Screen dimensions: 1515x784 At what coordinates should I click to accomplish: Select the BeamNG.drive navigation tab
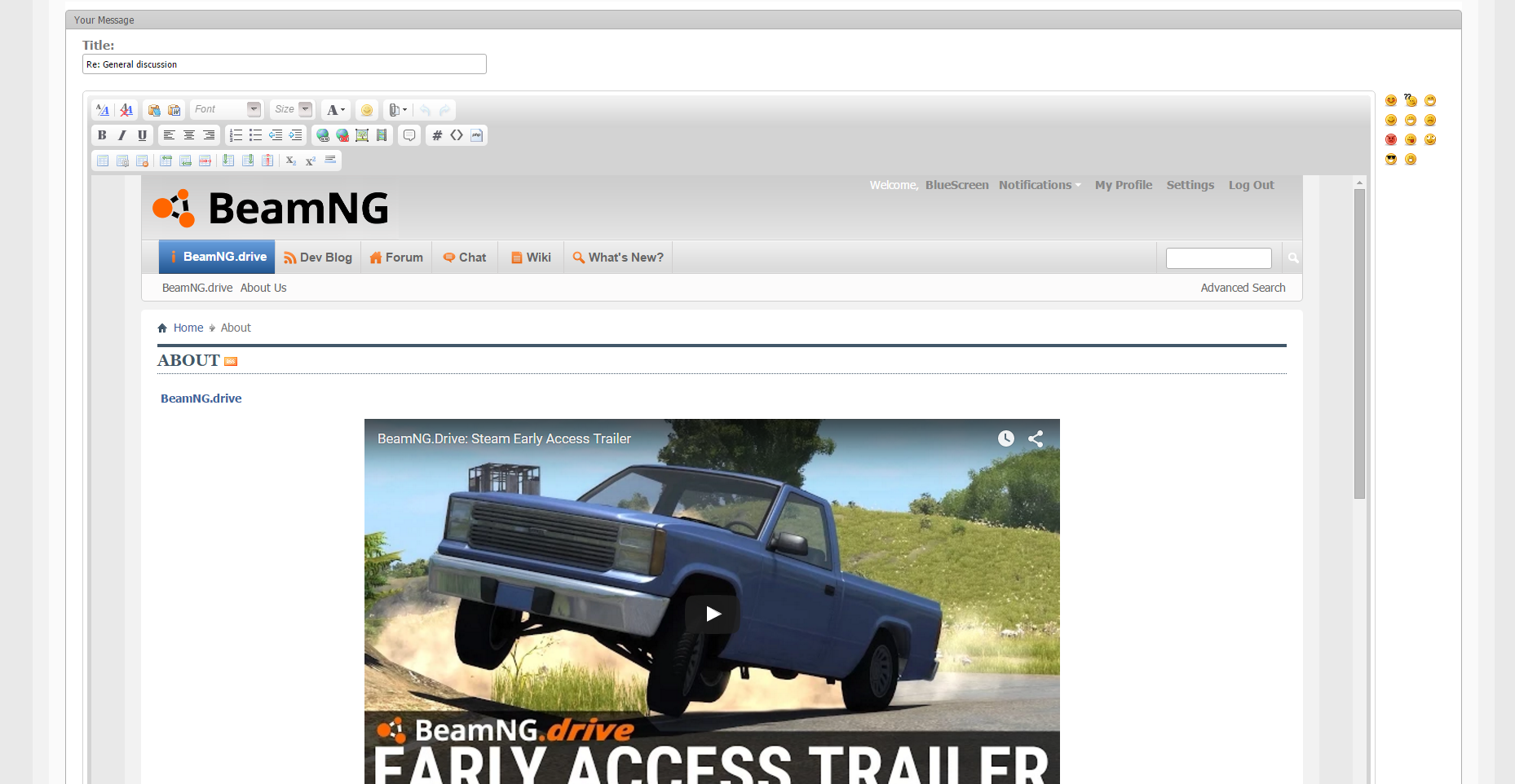pos(217,257)
